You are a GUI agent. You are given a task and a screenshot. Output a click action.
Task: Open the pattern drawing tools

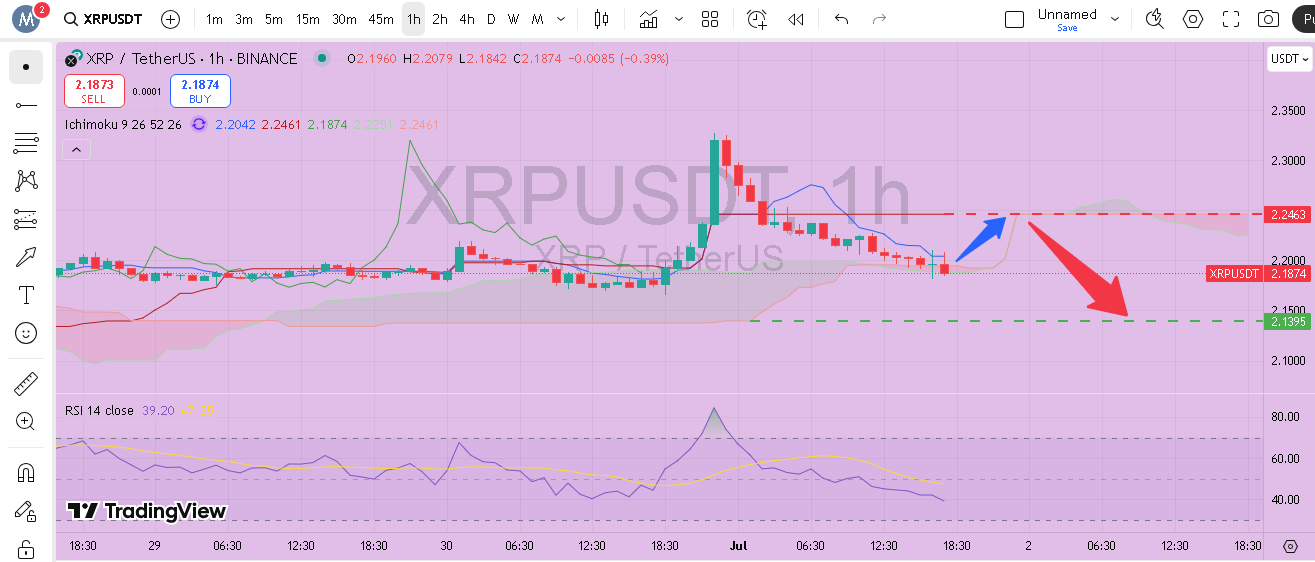[x=26, y=181]
